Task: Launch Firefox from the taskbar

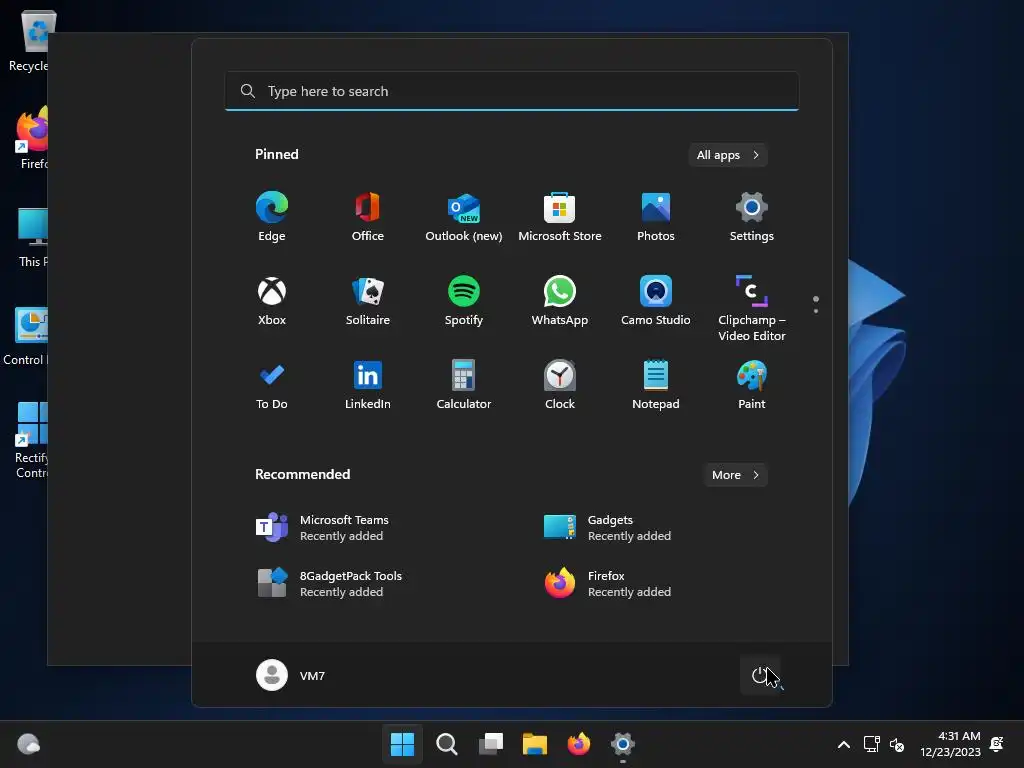Action: 579,744
